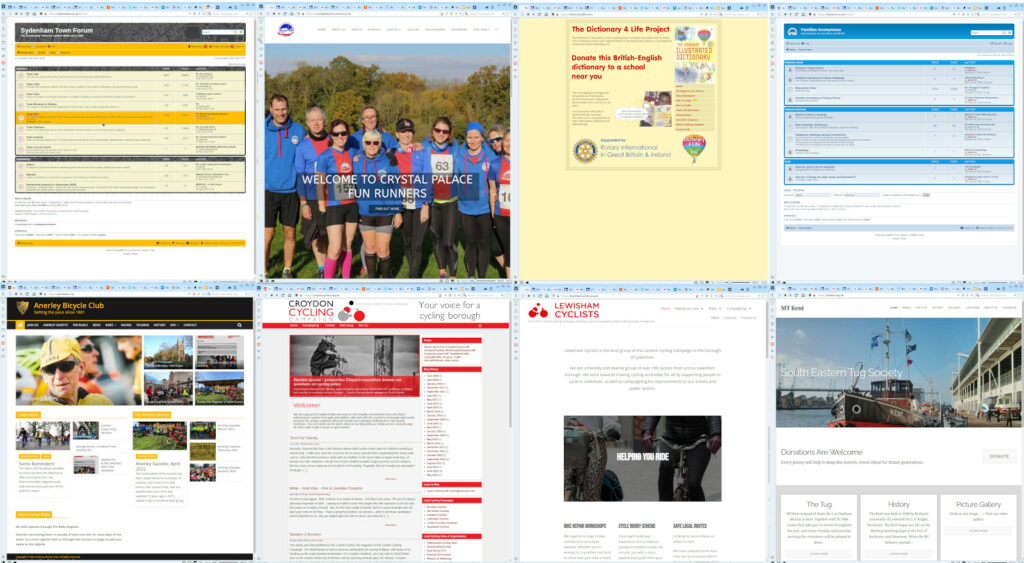The image size is (1024, 563).
Task: Select ABOUT US in Fun Runners navigation
Action: [338, 29]
